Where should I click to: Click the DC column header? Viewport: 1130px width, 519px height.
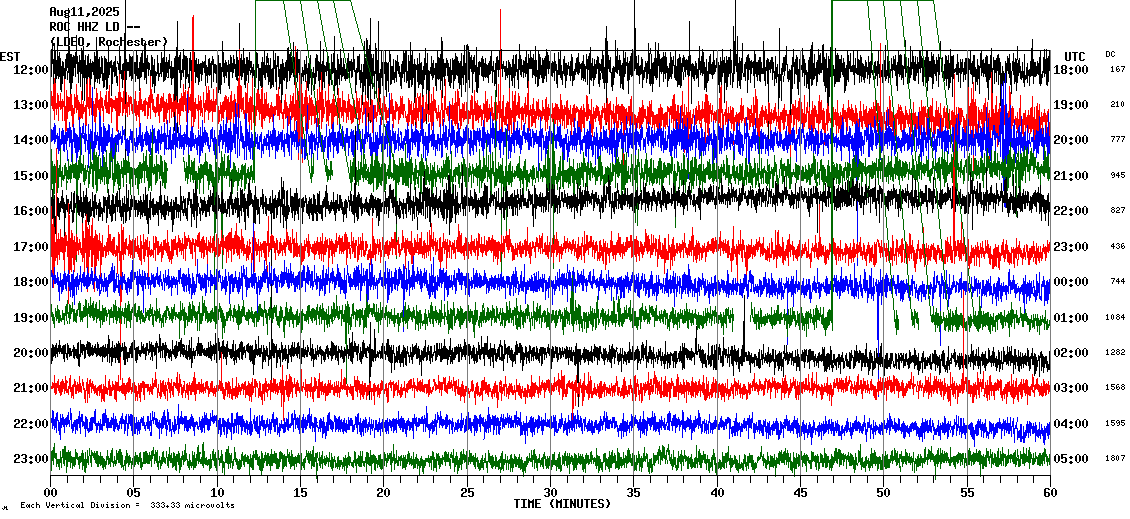(1110, 54)
